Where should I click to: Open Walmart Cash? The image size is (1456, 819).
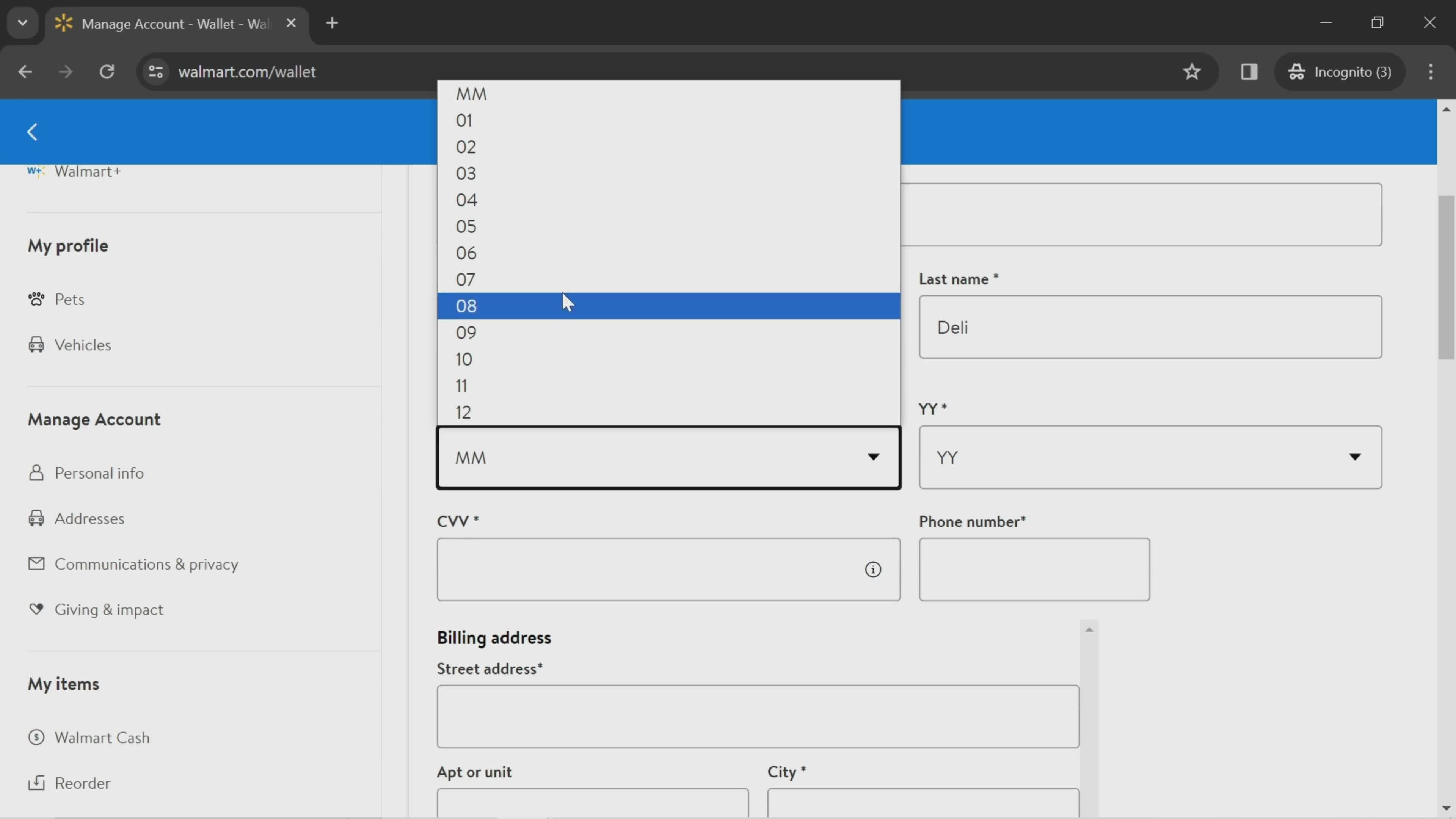click(102, 737)
